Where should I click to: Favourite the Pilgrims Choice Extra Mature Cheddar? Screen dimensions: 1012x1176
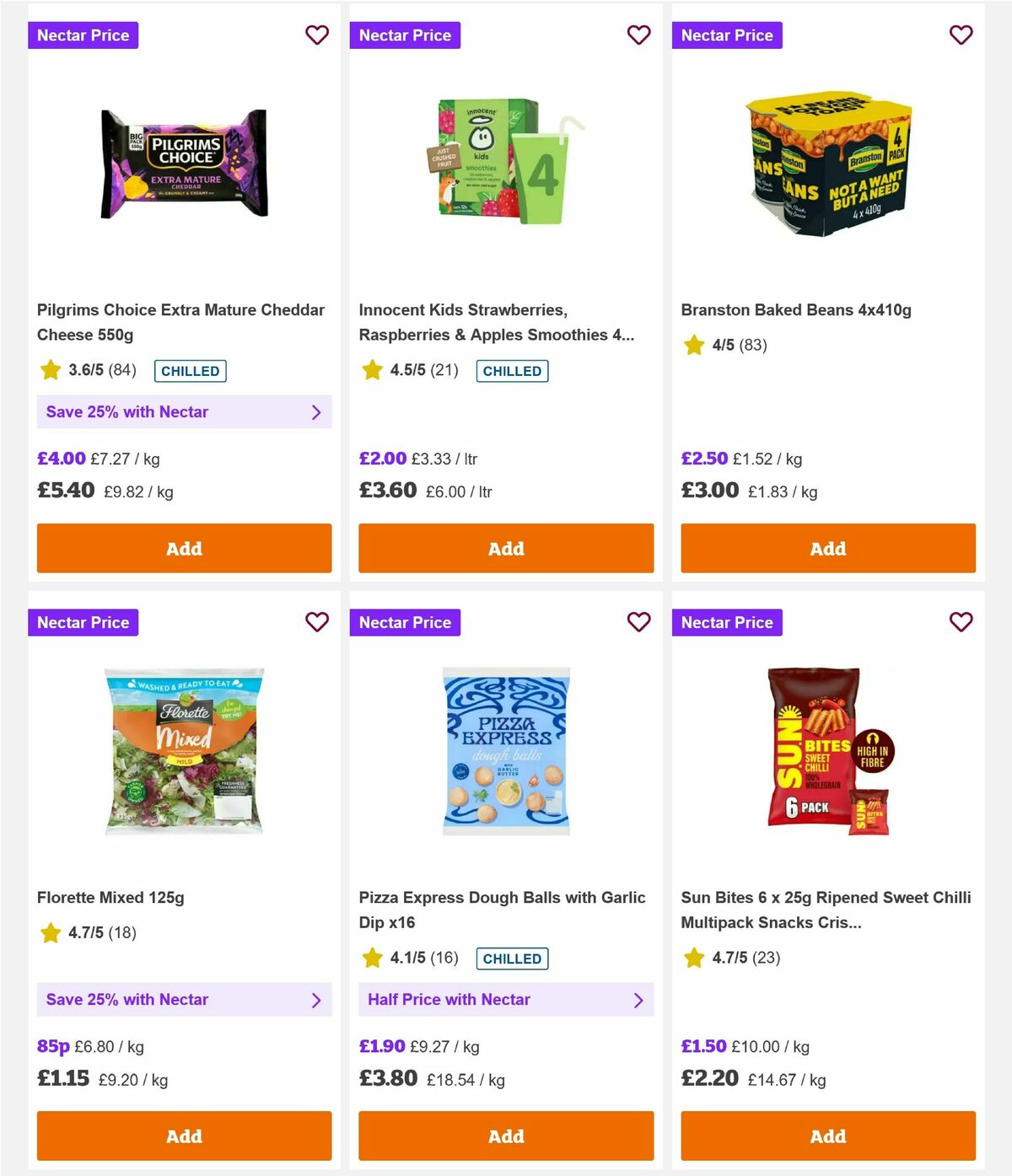(317, 35)
